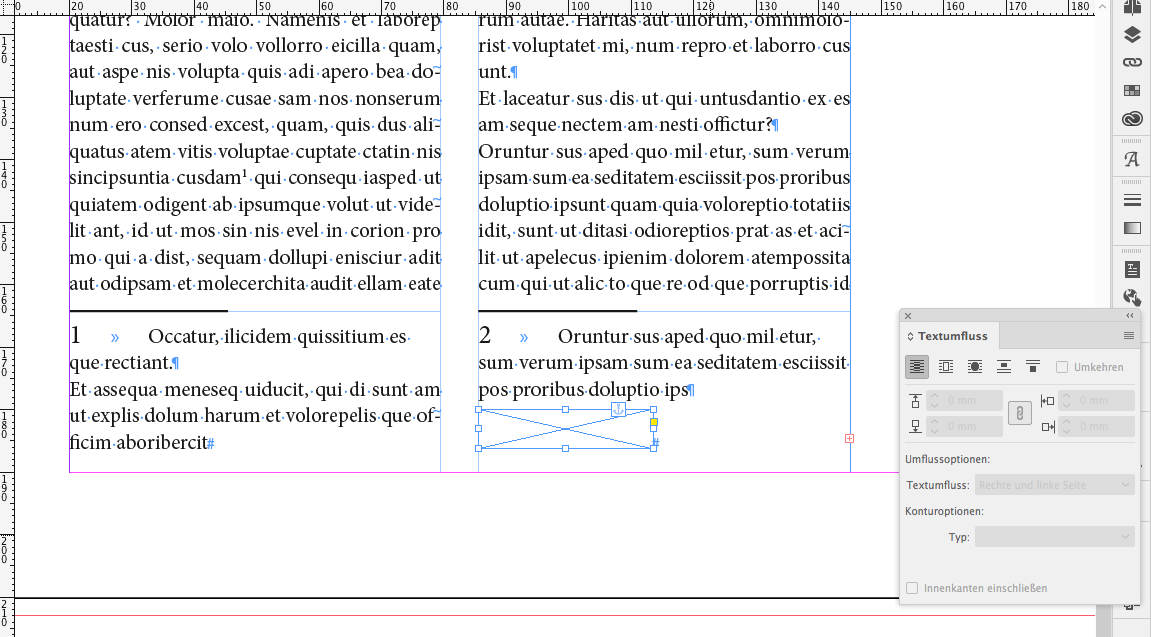Click footnote number 2 before "Oruntur"

coord(484,336)
